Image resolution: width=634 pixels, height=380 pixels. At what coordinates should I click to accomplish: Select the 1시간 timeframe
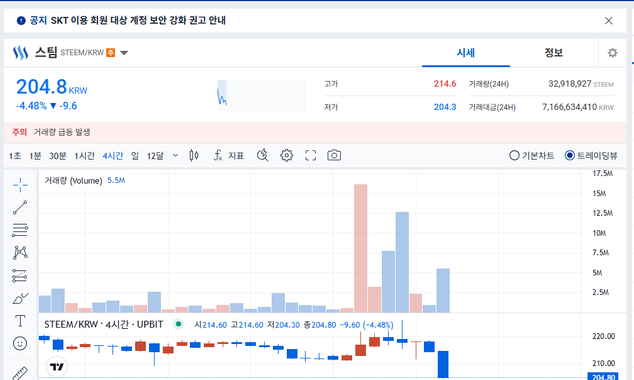85,156
